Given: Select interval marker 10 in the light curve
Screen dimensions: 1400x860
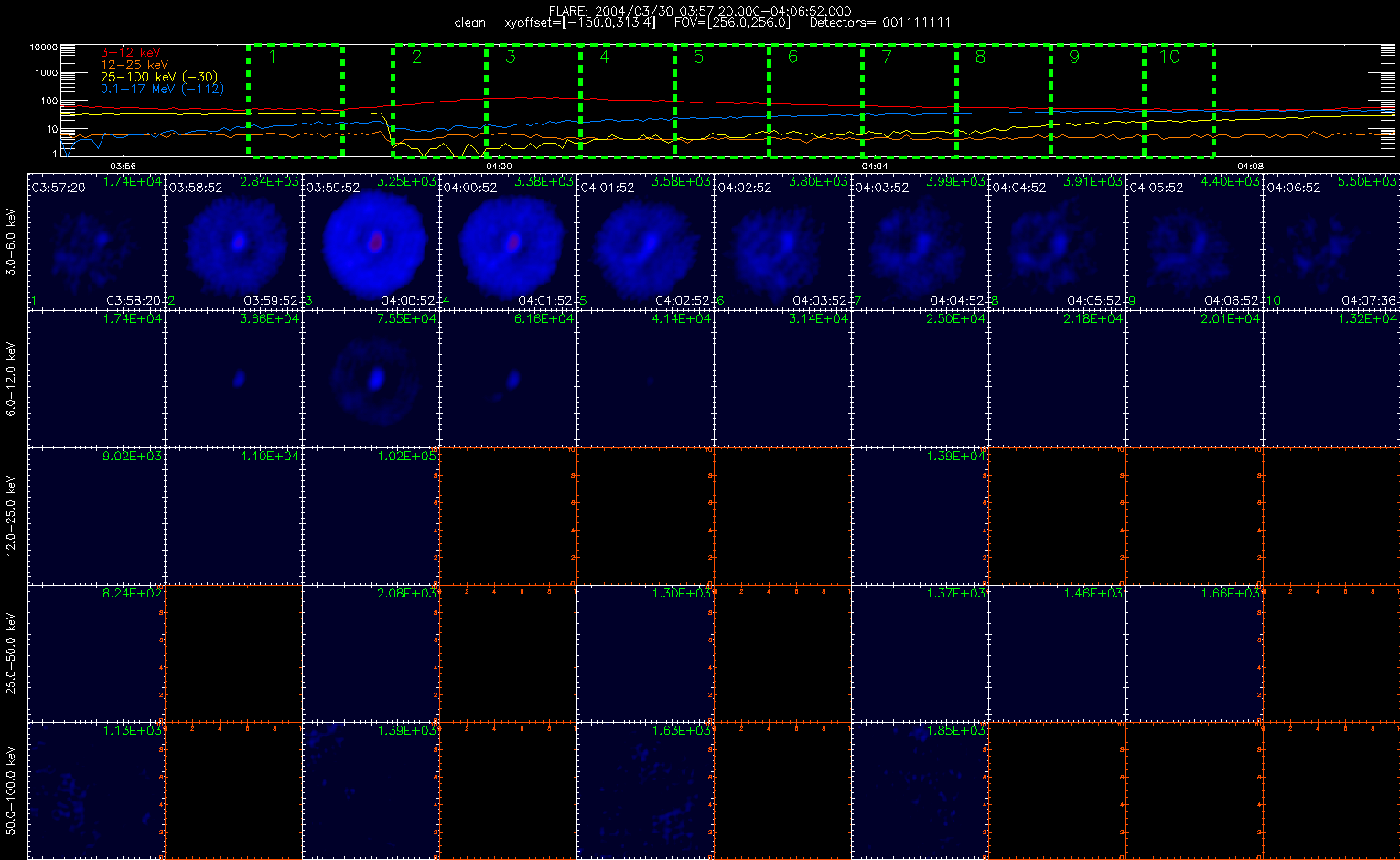Looking at the screenshot, I should 1169,57.
